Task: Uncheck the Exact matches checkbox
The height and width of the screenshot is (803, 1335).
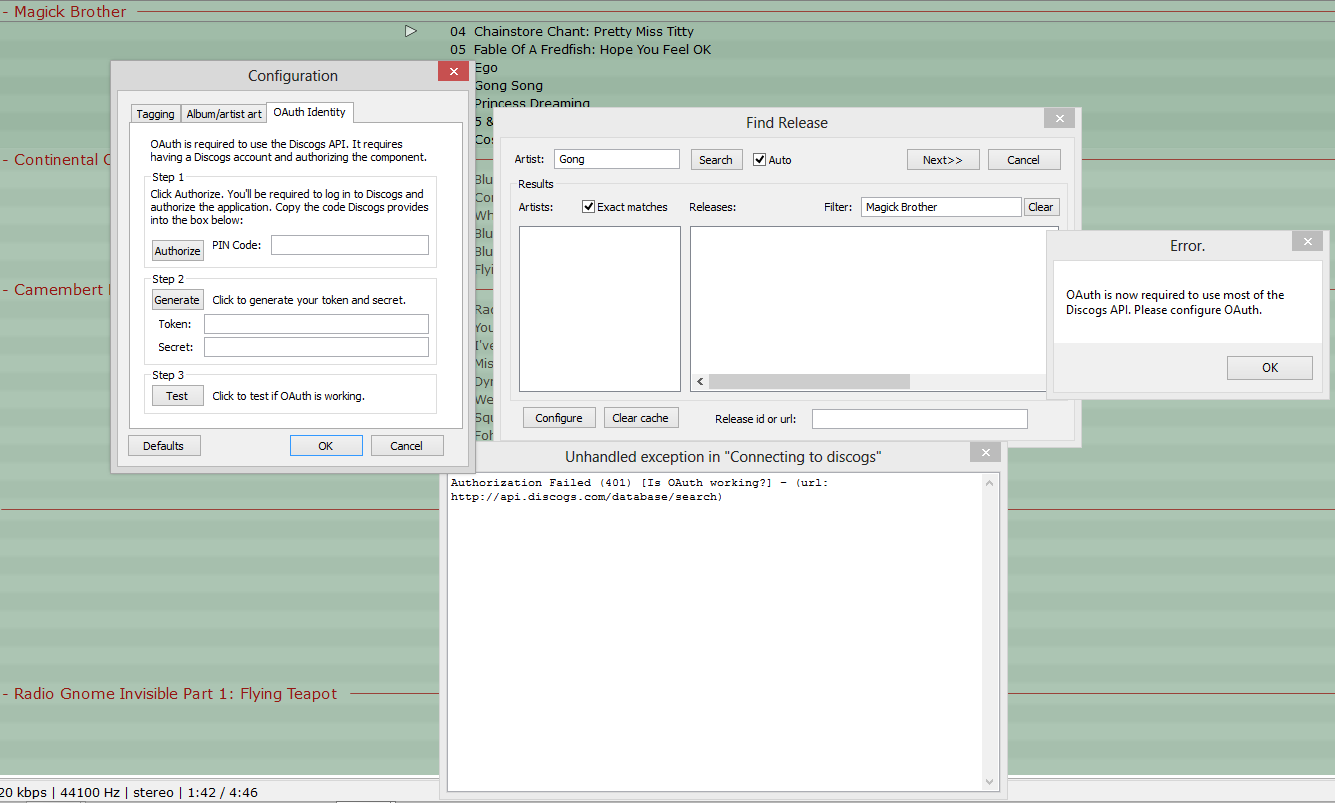Action: 588,207
